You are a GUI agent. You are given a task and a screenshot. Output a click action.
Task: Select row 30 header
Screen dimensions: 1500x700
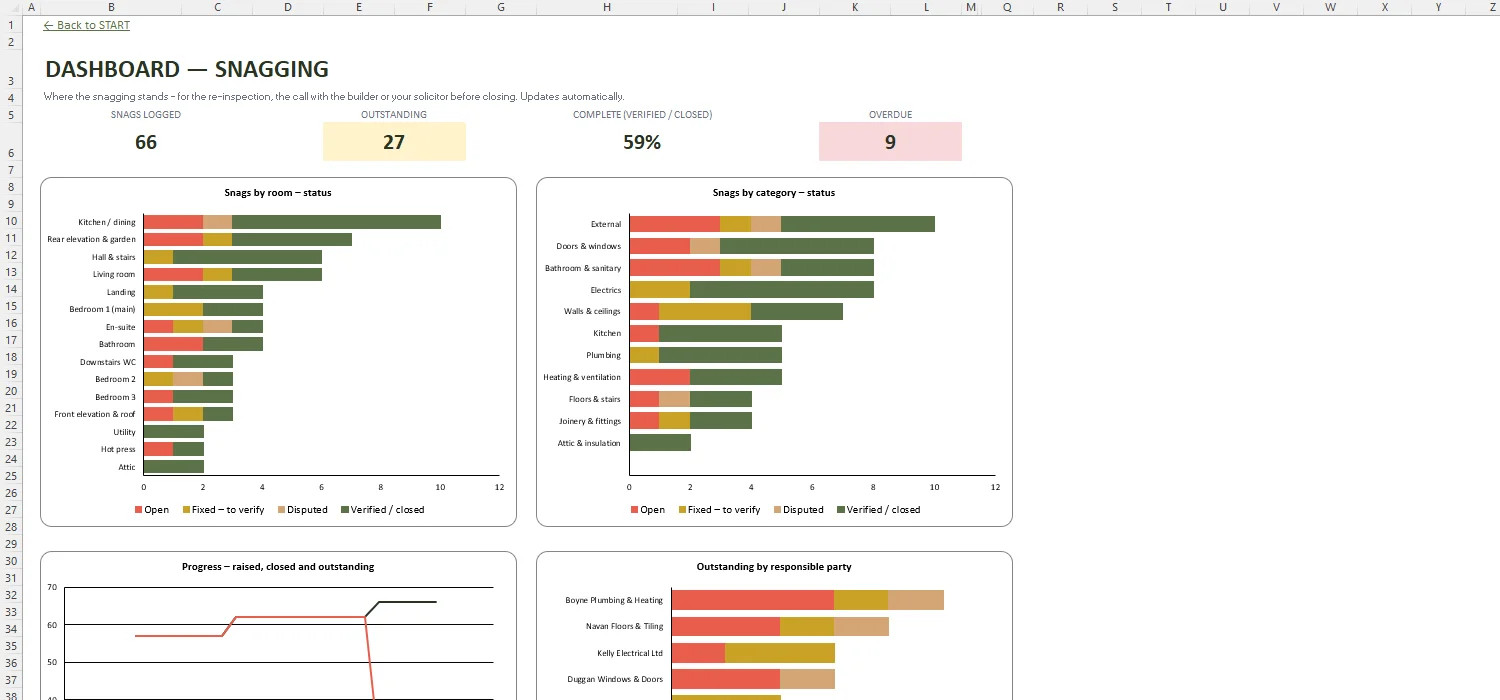(10, 561)
